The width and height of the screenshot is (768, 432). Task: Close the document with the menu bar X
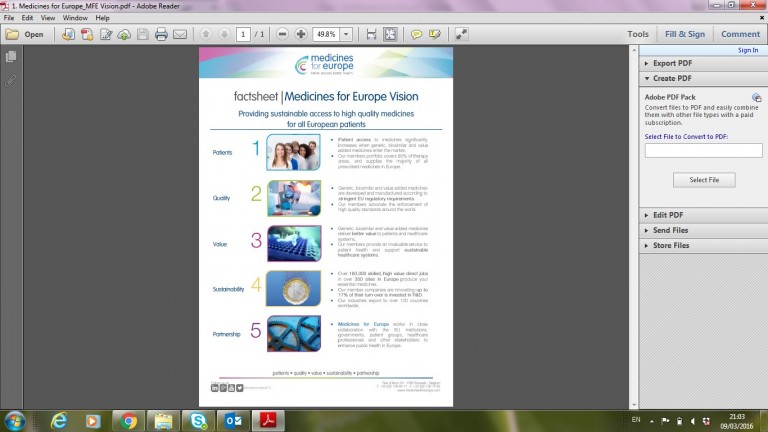point(762,18)
